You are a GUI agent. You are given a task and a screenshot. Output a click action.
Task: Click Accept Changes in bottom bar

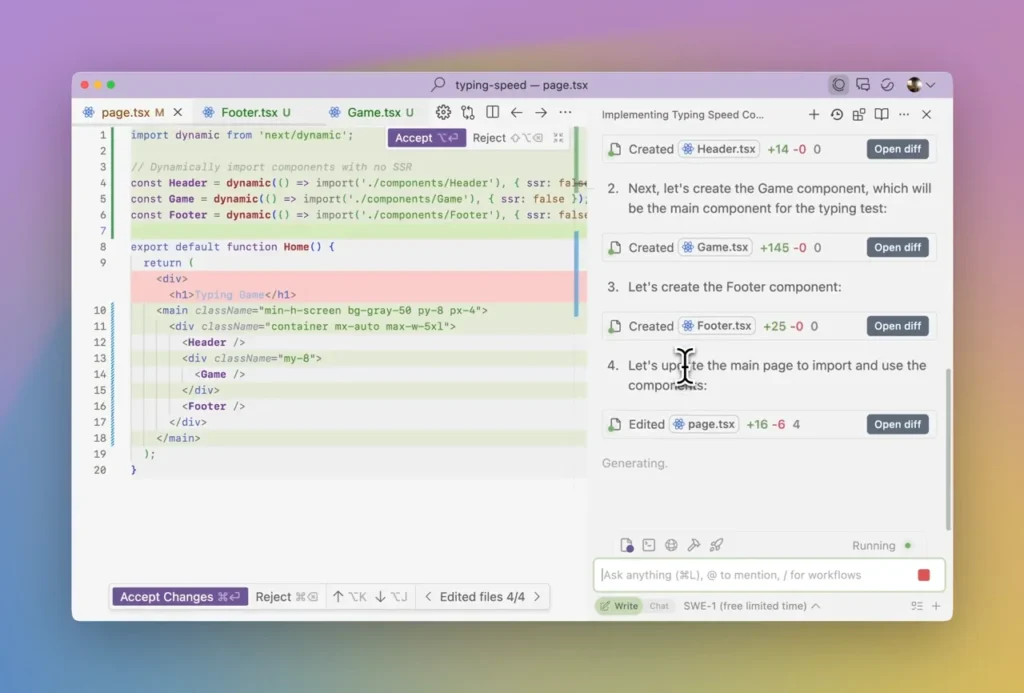click(x=180, y=597)
